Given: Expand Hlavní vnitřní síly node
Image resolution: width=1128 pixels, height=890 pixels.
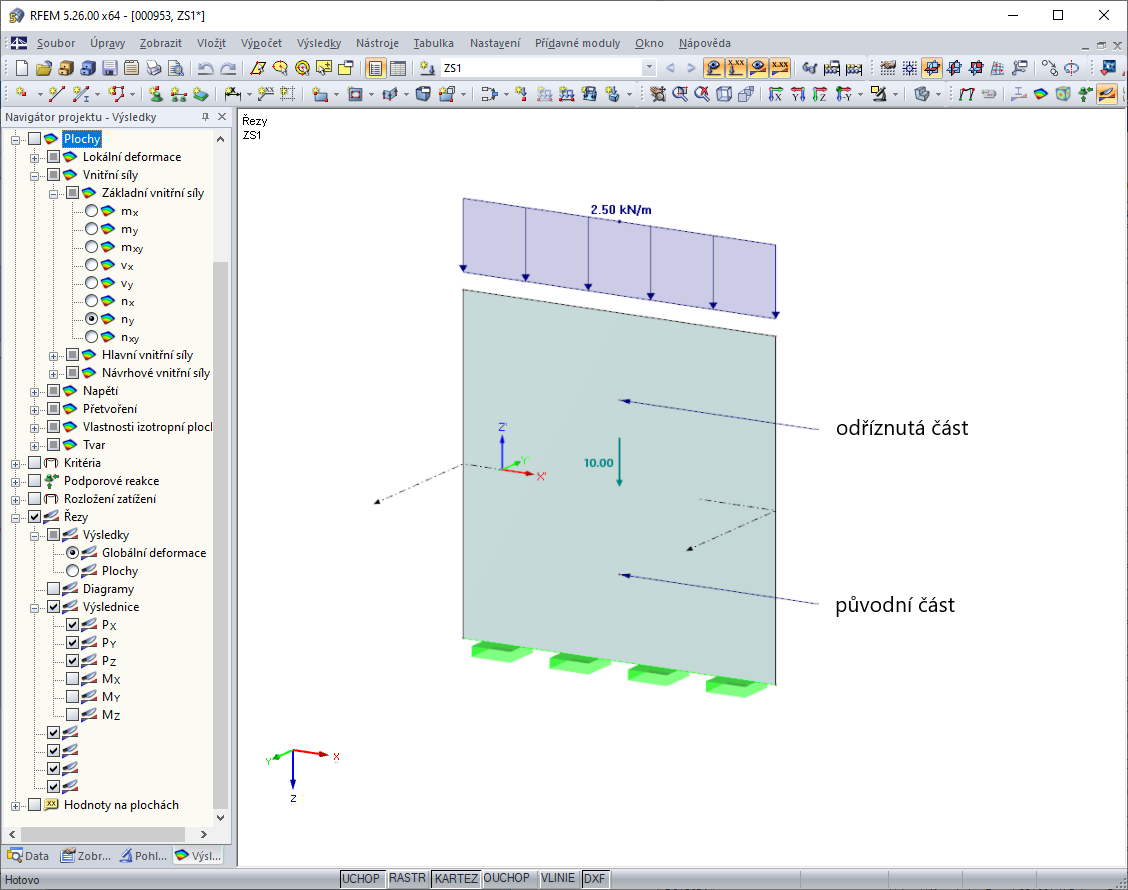Looking at the screenshot, I should [x=53, y=355].
